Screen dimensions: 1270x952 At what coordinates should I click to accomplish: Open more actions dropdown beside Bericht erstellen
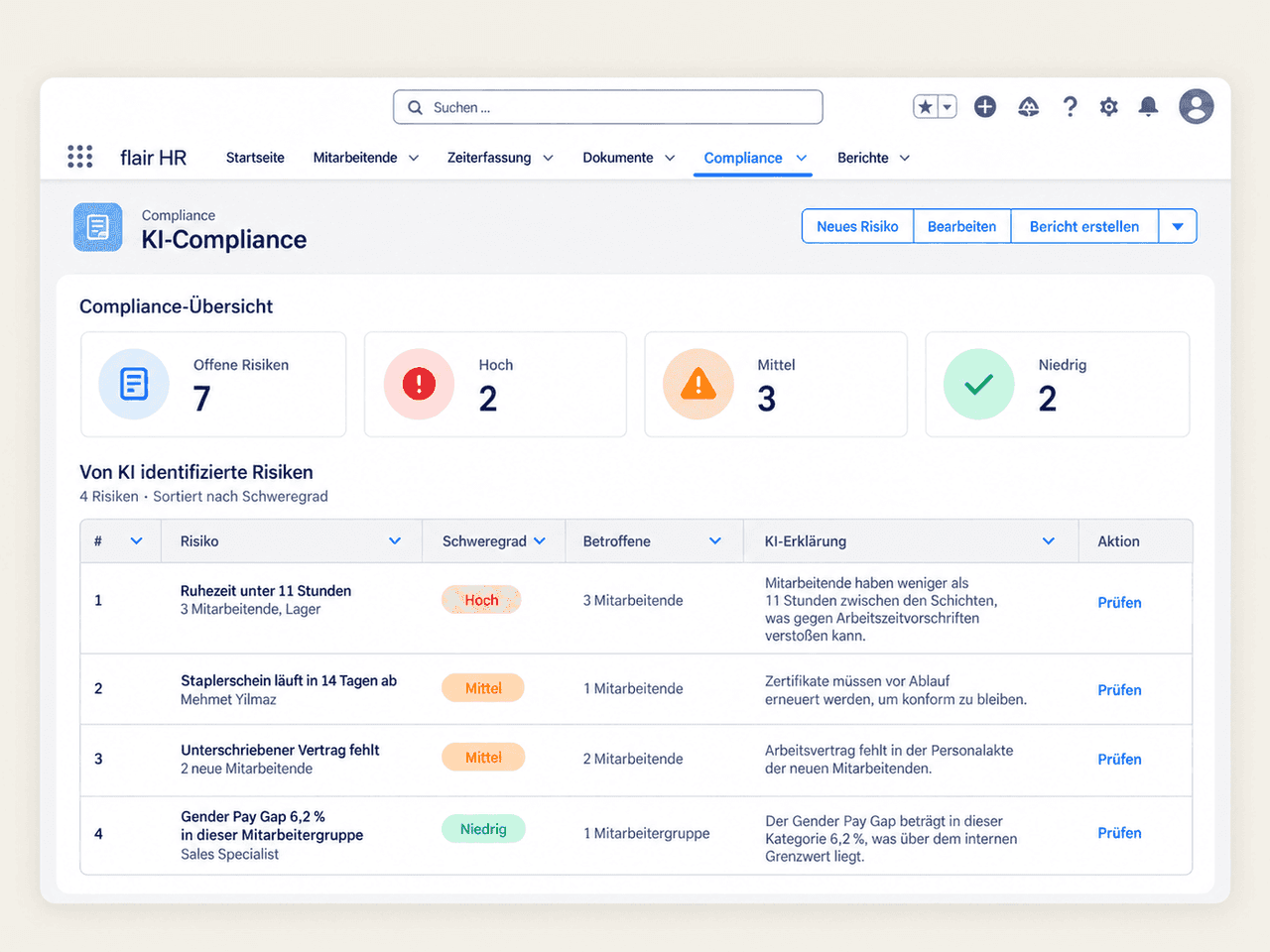1178,226
